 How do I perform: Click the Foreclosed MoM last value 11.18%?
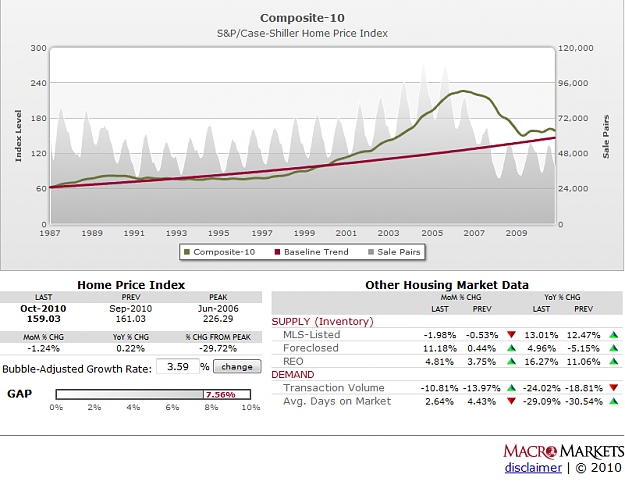[x=440, y=348]
